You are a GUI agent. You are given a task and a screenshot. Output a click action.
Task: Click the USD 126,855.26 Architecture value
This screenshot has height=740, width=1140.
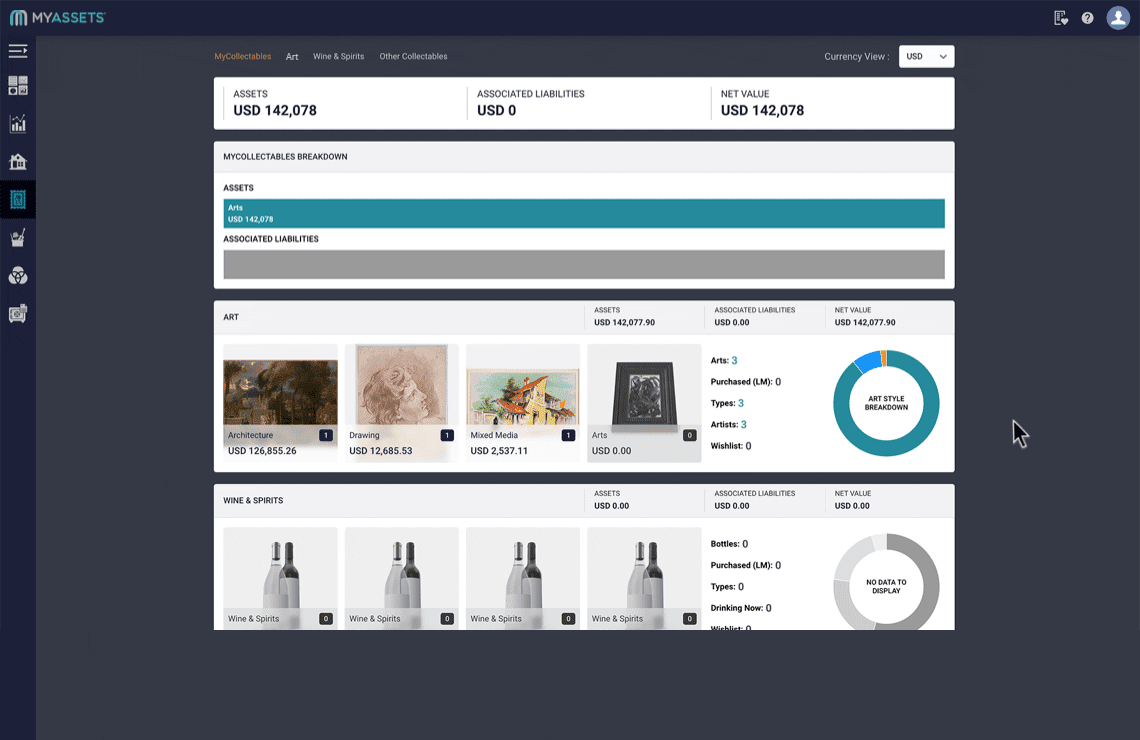262,451
